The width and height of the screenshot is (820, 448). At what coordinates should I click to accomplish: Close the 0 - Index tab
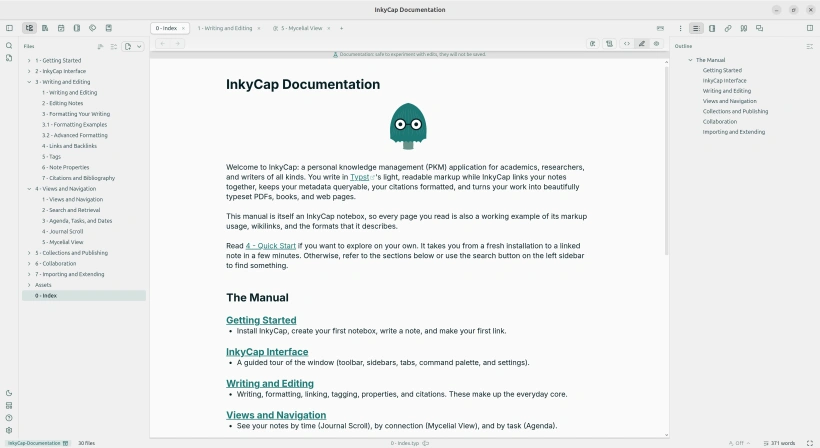tap(183, 28)
